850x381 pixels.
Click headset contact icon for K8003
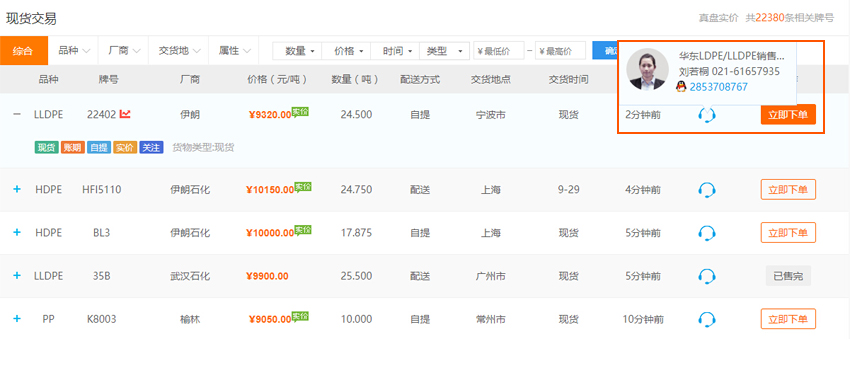pos(706,319)
